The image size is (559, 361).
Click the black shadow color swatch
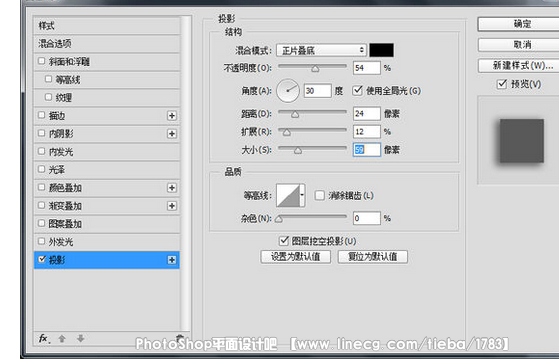pos(381,50)
